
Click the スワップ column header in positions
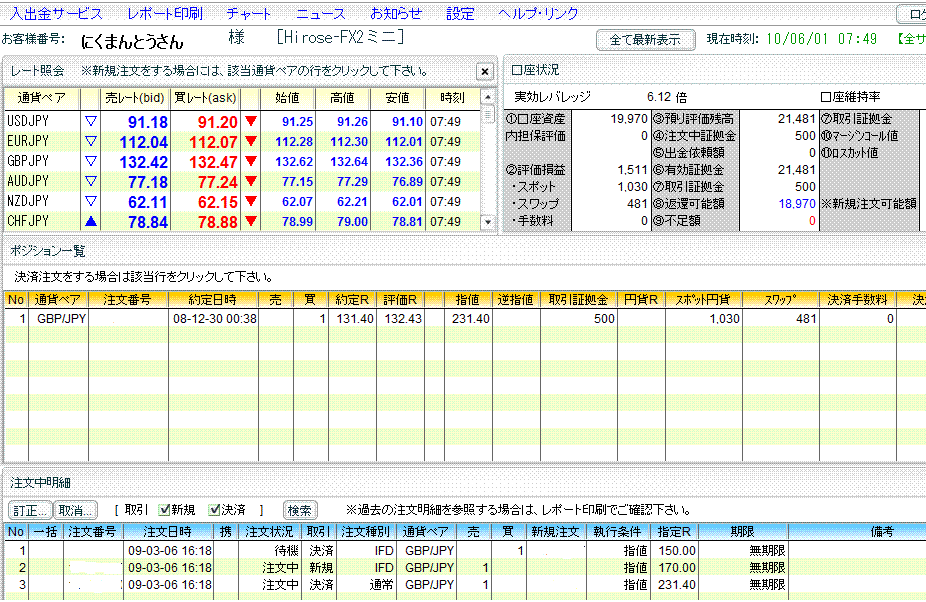pos(780,300)
